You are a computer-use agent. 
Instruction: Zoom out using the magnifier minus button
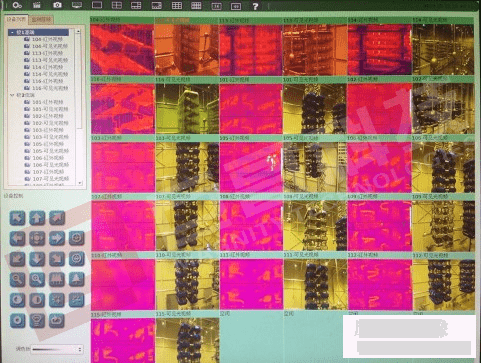click(17, 279)
